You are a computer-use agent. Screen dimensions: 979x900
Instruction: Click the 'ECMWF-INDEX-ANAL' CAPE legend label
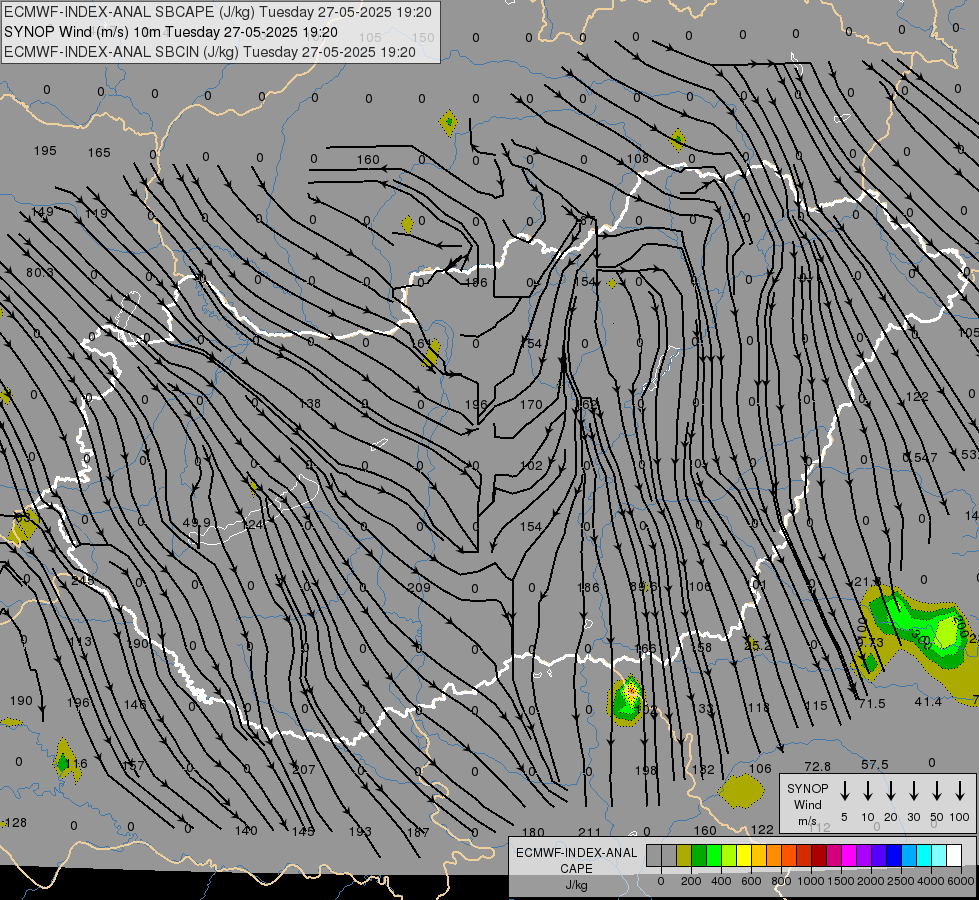click(576, 853)
